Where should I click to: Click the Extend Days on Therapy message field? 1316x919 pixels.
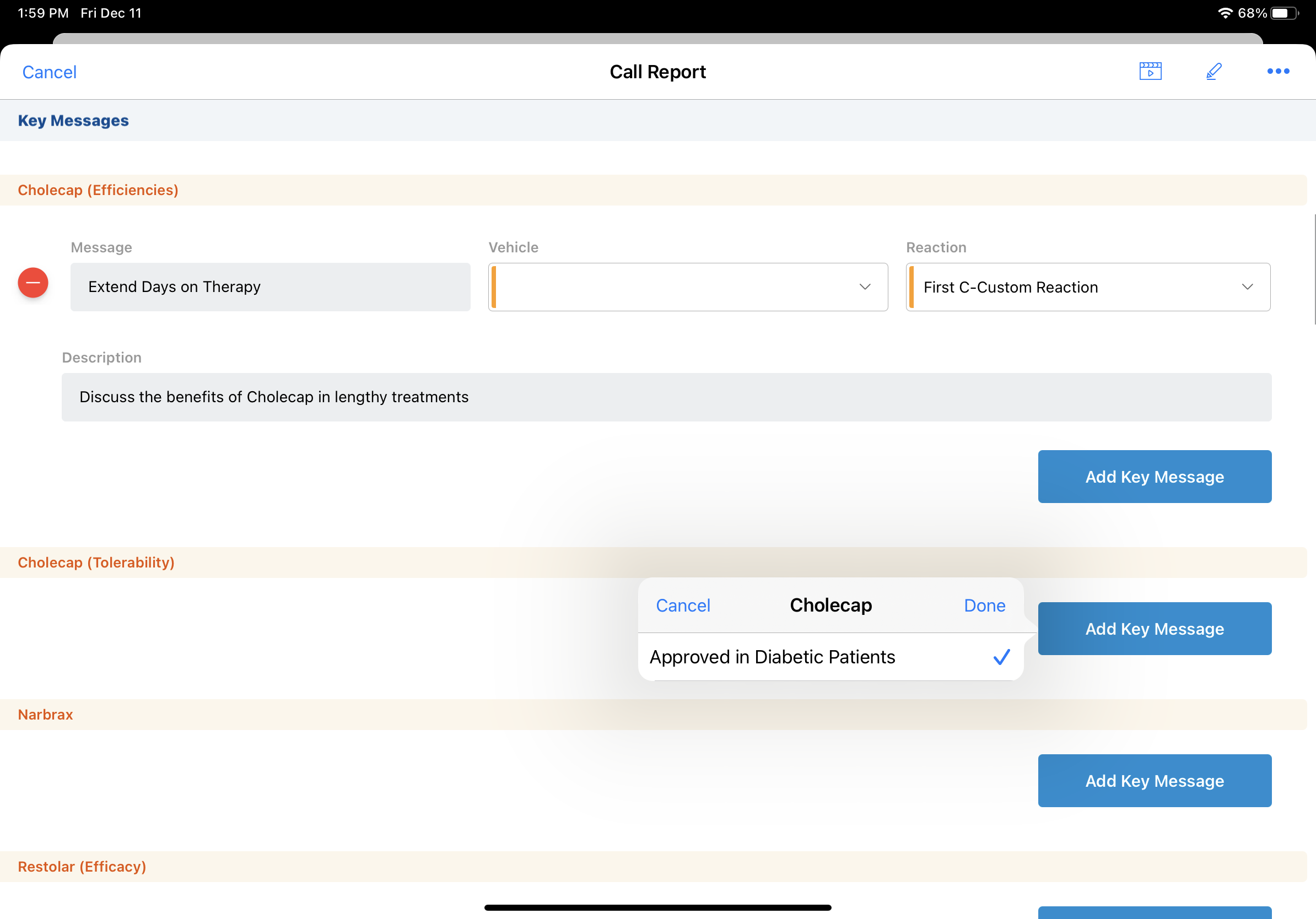coord(270,286)
